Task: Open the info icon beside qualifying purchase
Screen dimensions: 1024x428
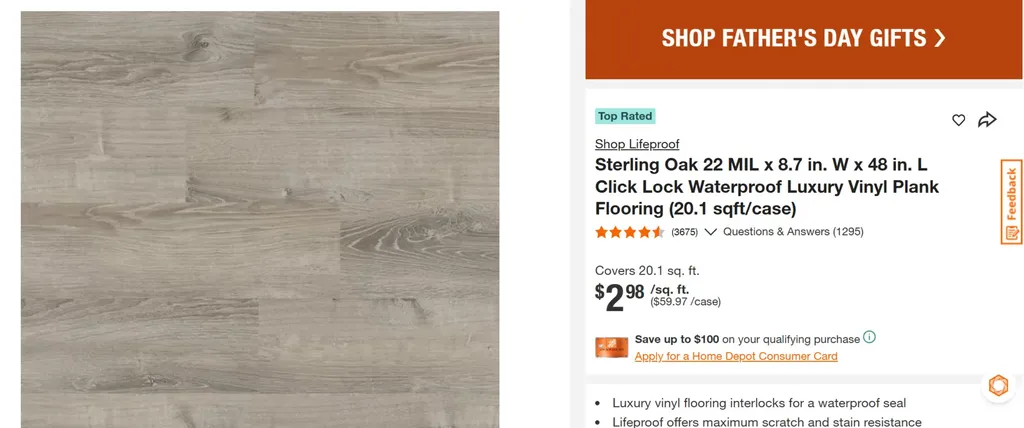Action: tap(869, 337)
